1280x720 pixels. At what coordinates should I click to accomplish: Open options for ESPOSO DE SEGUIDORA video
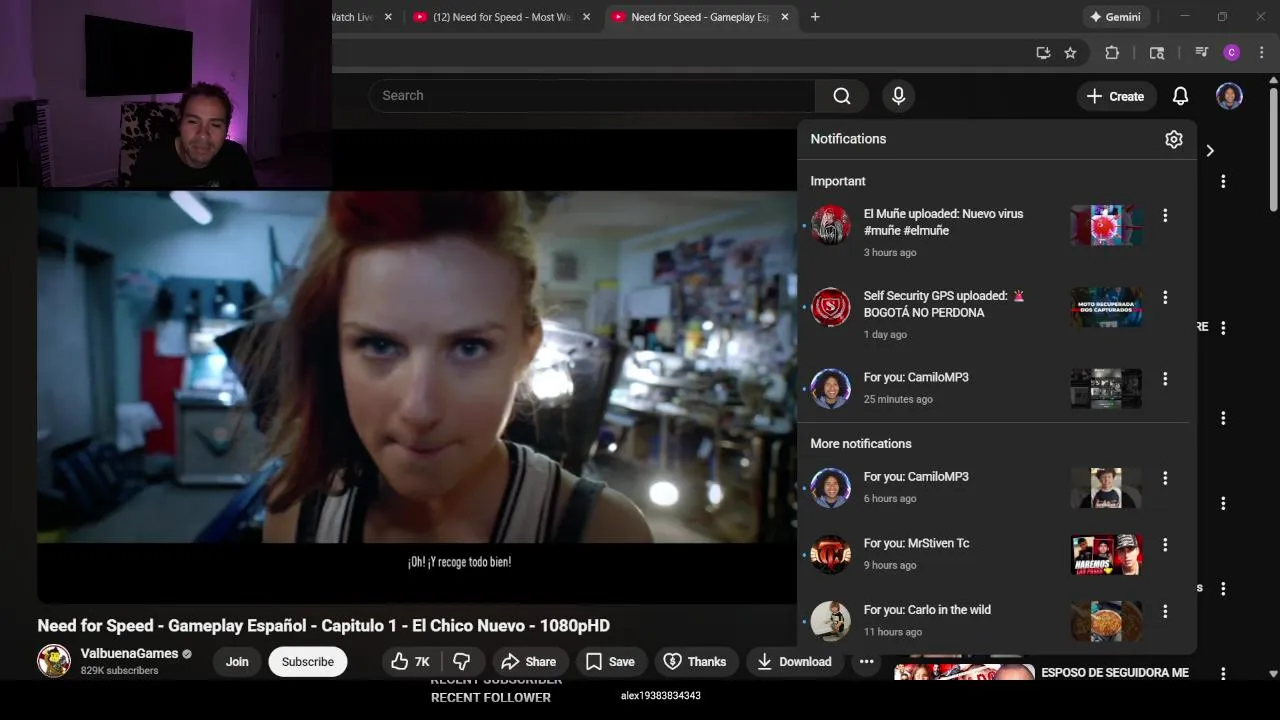pyautogui.click(x=1223, y=674)
